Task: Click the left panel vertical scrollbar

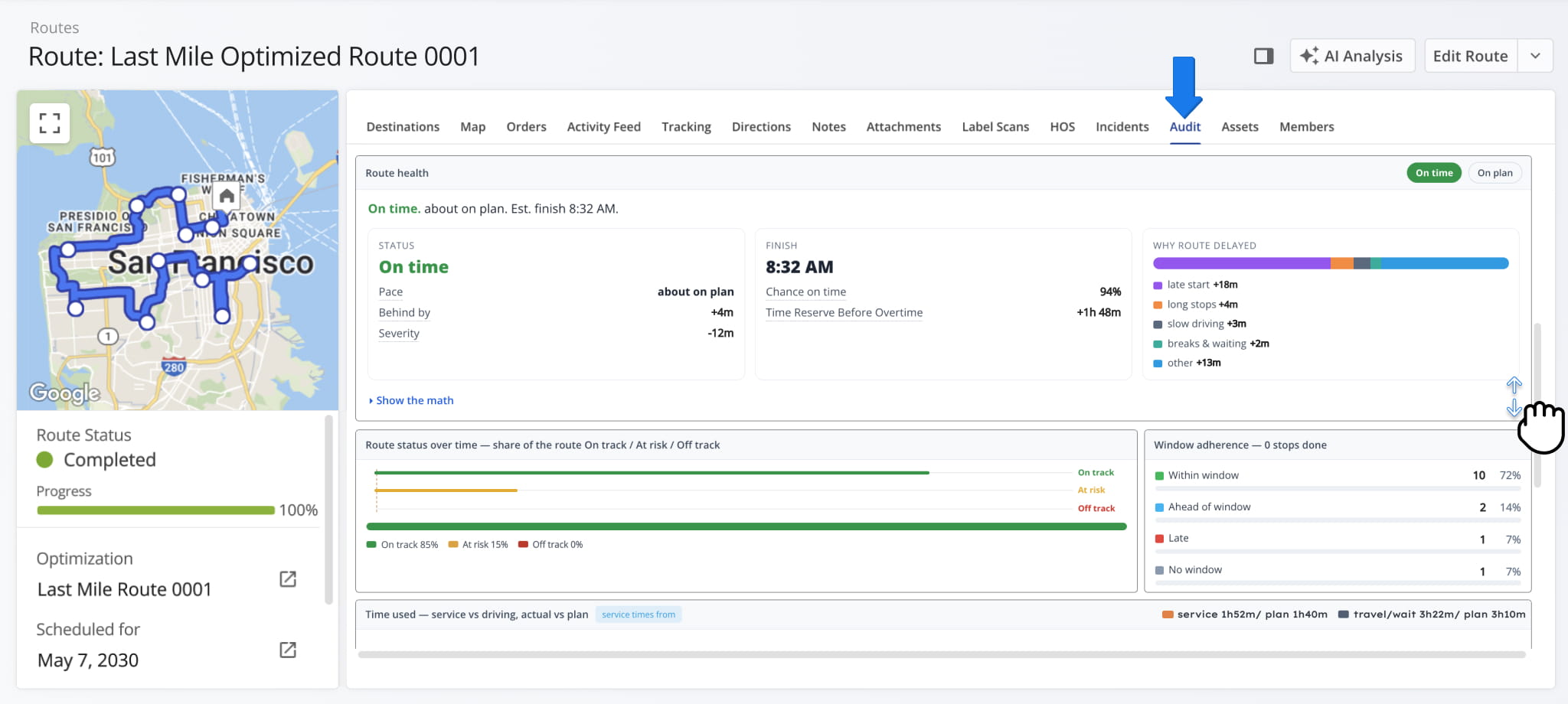Action: coord(328,510)
